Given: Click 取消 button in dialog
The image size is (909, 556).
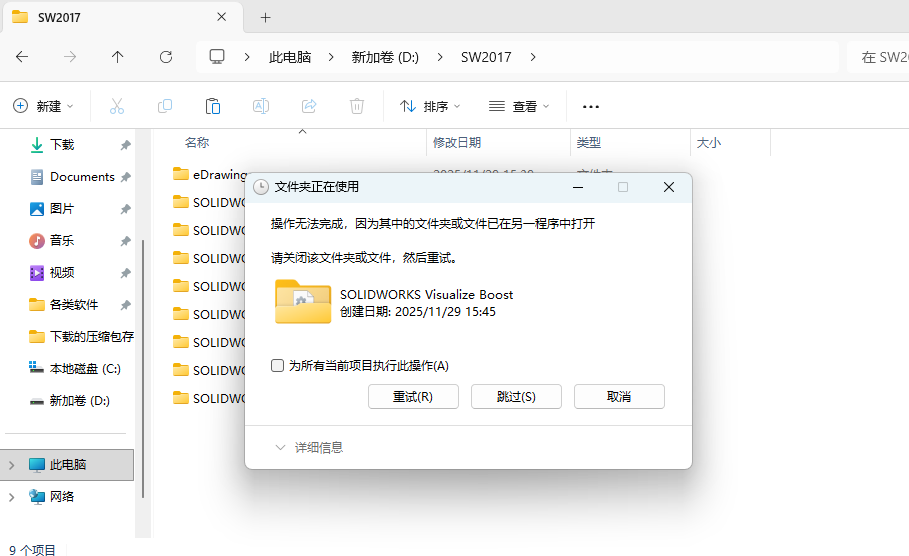Looking at the screenshot, I should 619,397.
